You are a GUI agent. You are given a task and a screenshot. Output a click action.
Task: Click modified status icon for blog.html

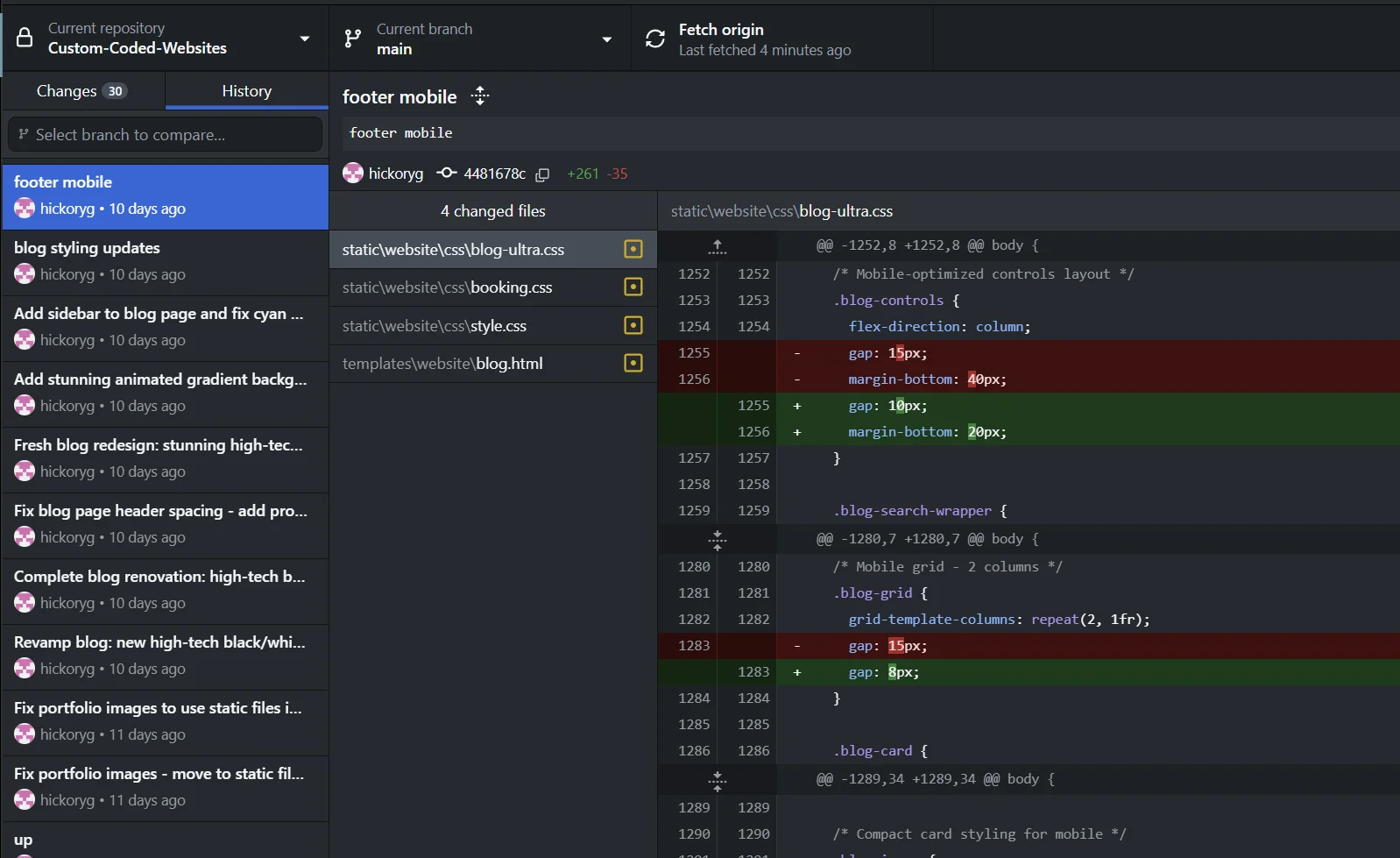coord(633,364)
